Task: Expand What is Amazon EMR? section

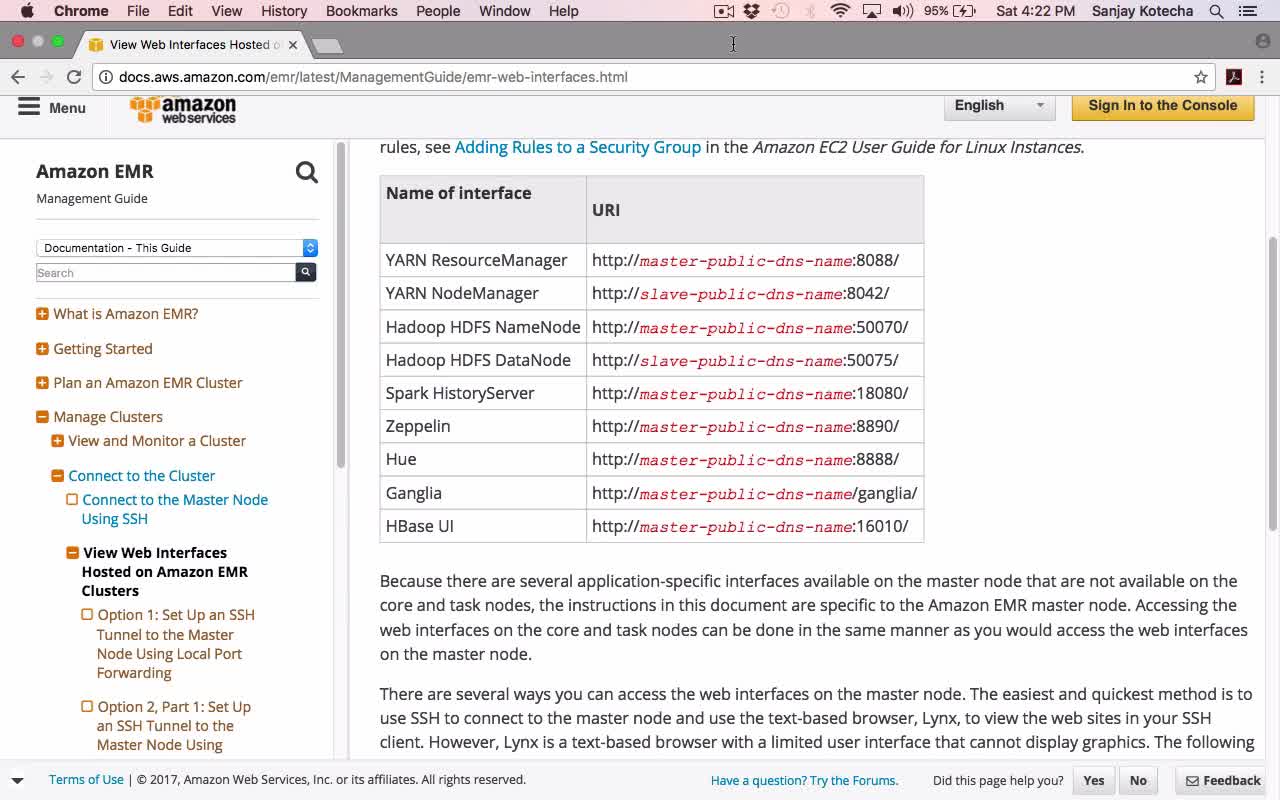Action: click(42, 314)
